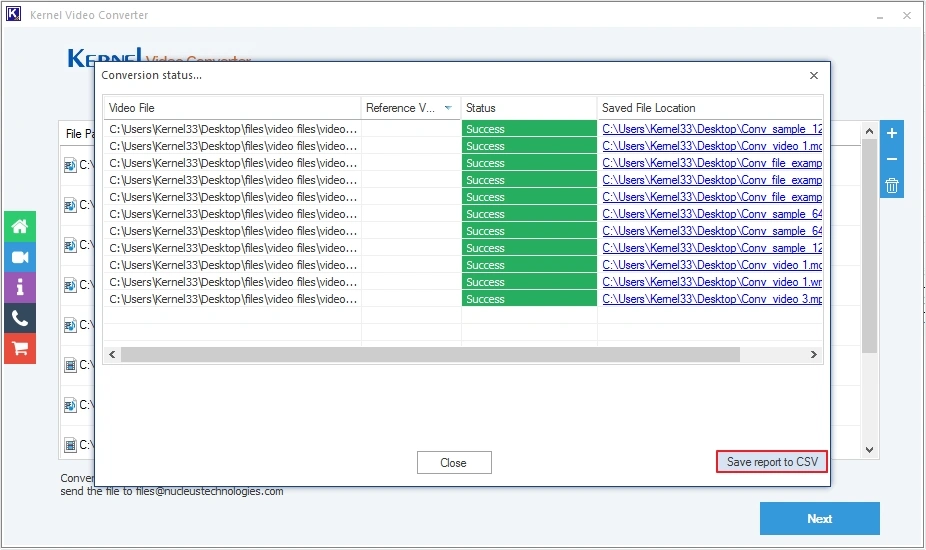Select the first Video File path row
Image resolution: width=926 pixels, height=550 pixels.
[x=233, y=129]
